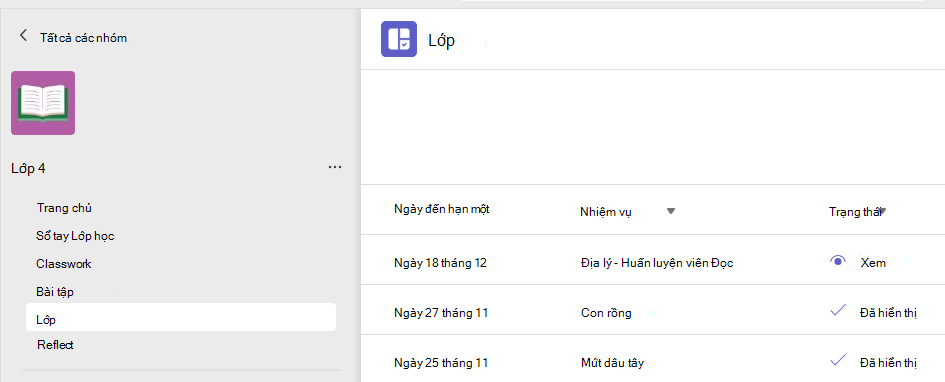
Task: Open the Classwork section
Action: [x=64, y=263]
